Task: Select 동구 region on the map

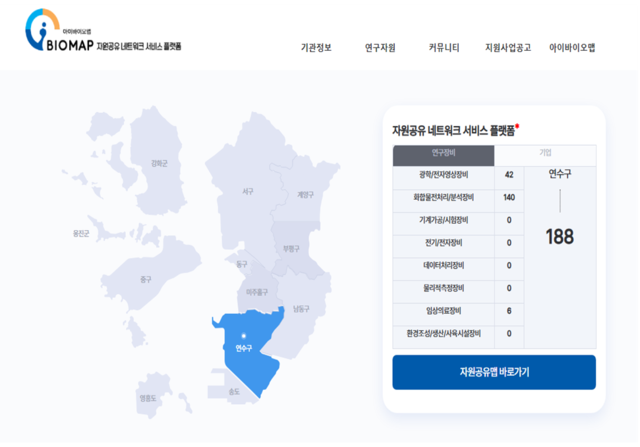Action: [242, 264]
